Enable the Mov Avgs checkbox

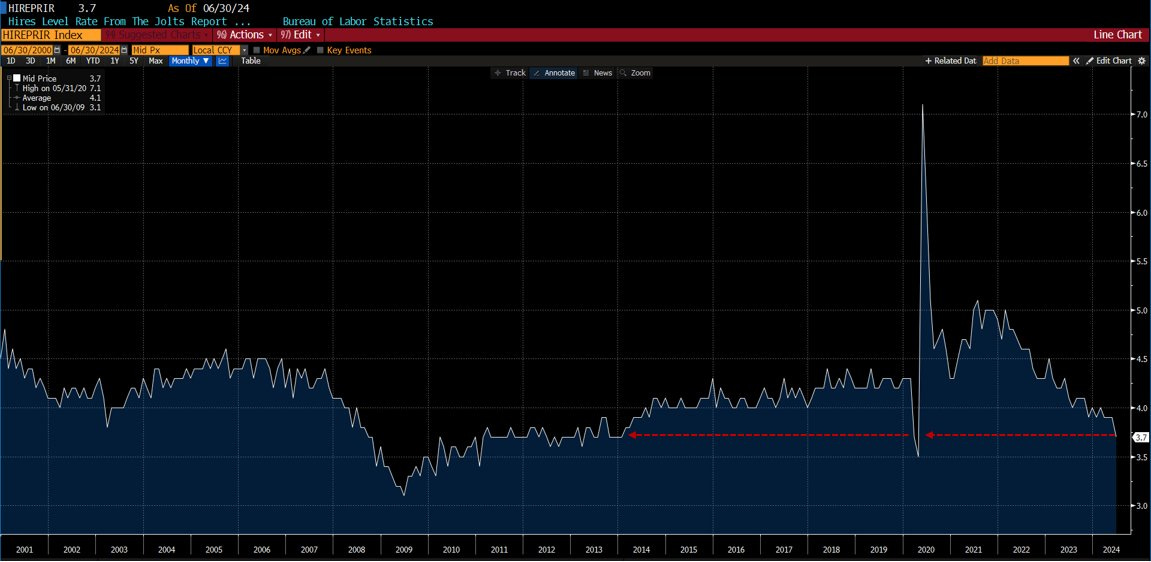click(257, 50)
